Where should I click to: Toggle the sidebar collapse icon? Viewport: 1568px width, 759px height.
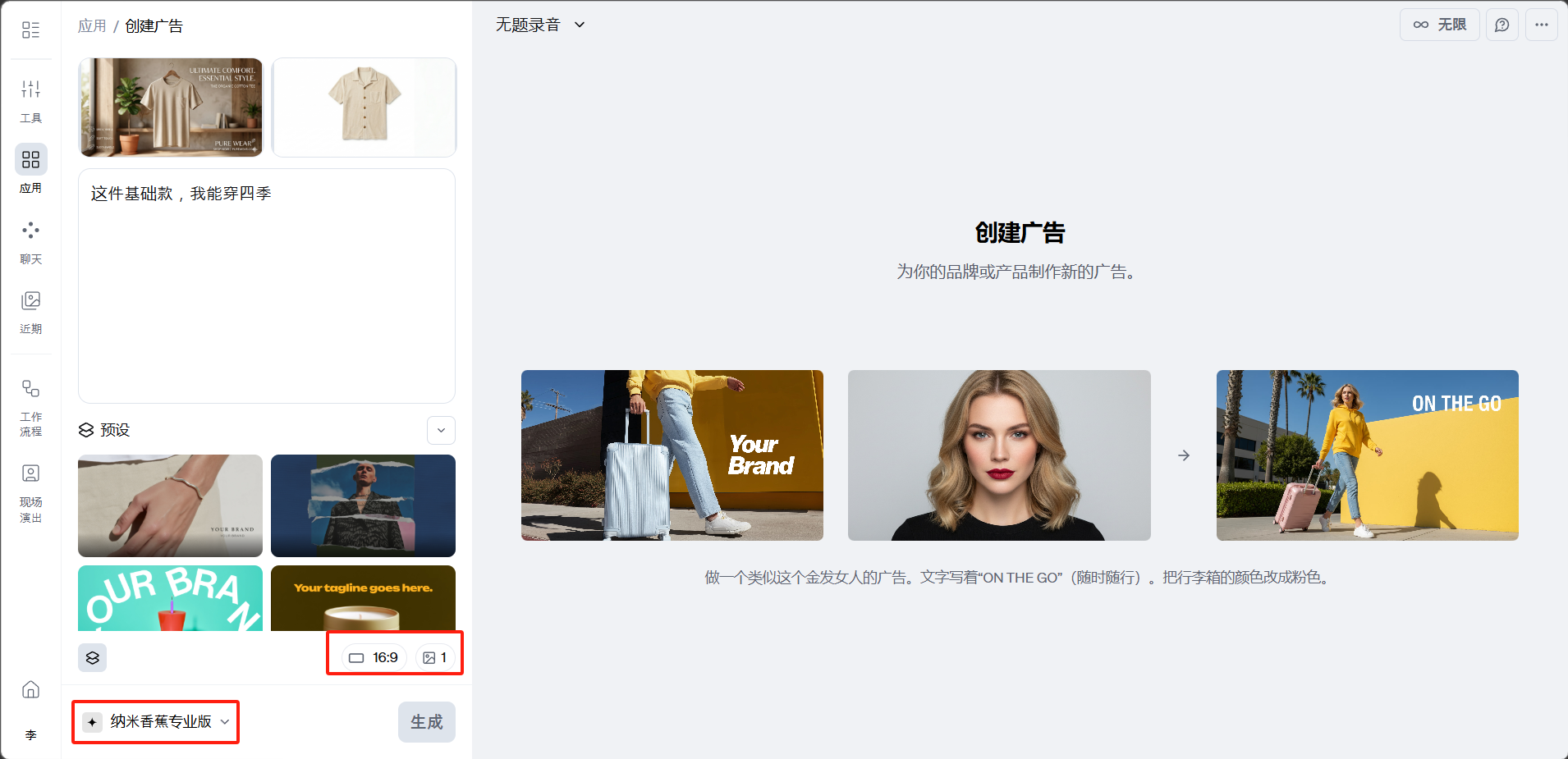tap(30, 30)
